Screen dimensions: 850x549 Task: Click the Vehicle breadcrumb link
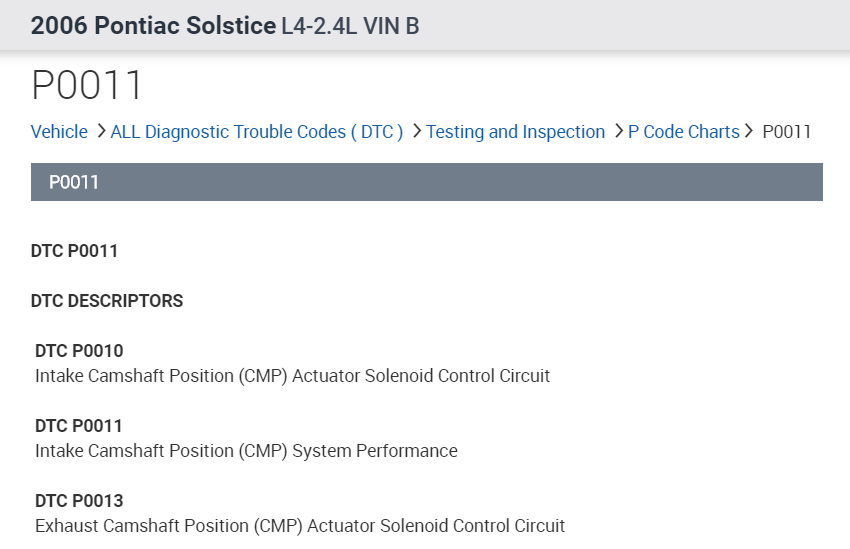coord(59,132)
